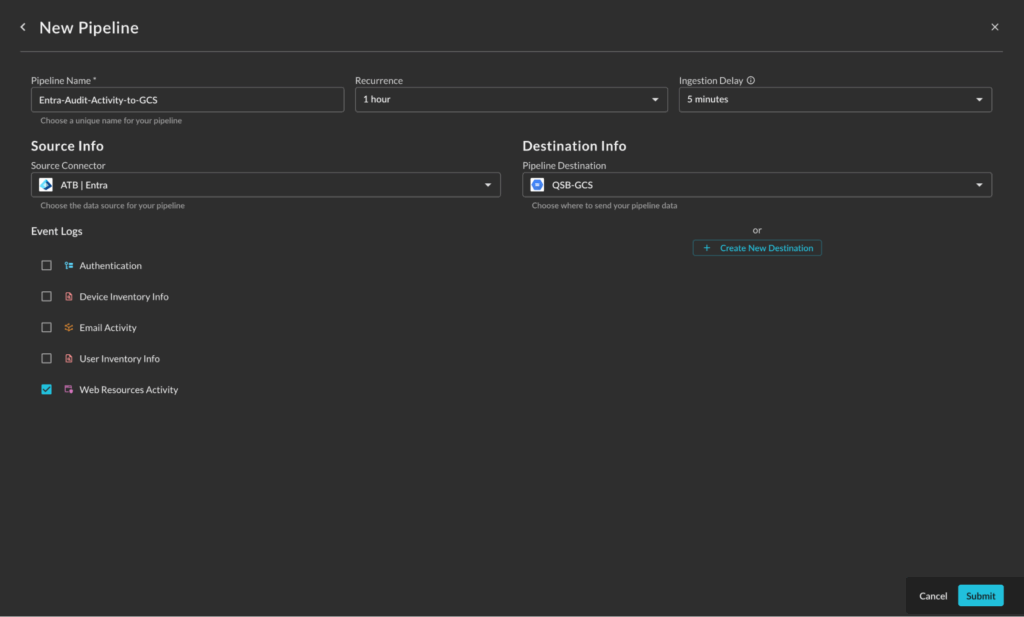Submit the new pipeline
This screenshot has width=1024, height=617.
pos(980,596)
